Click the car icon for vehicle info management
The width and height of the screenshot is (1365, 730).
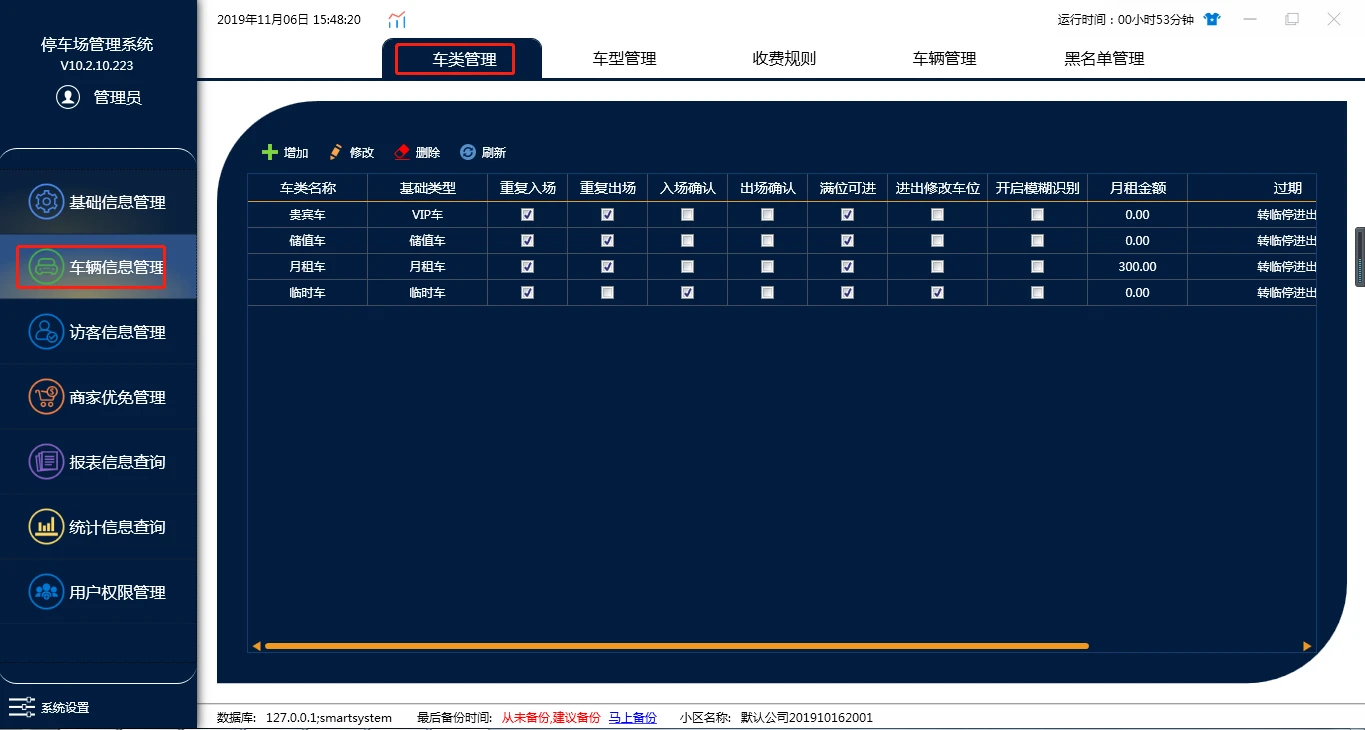46,267
